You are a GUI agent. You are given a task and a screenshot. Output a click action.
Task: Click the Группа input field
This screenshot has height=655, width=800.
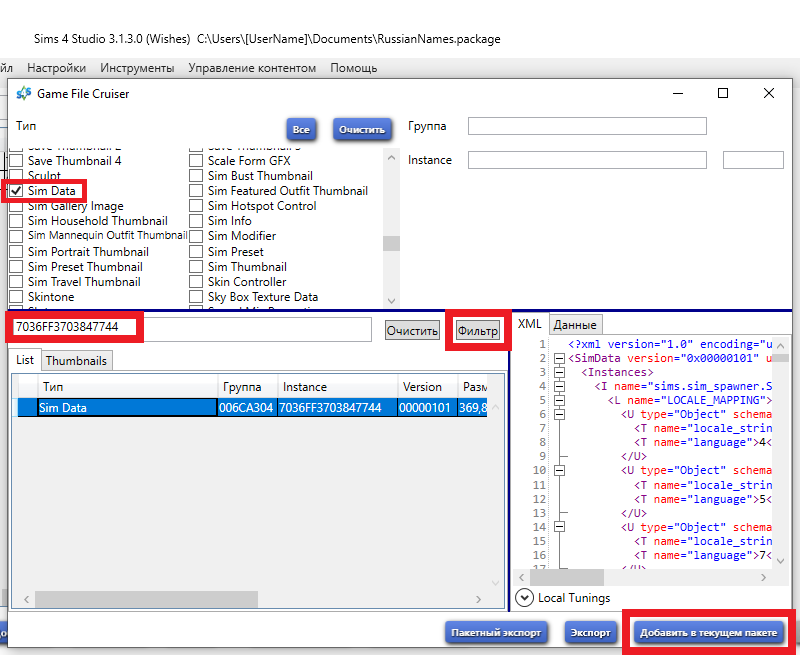pyautogui.click(x=586, y=126)
